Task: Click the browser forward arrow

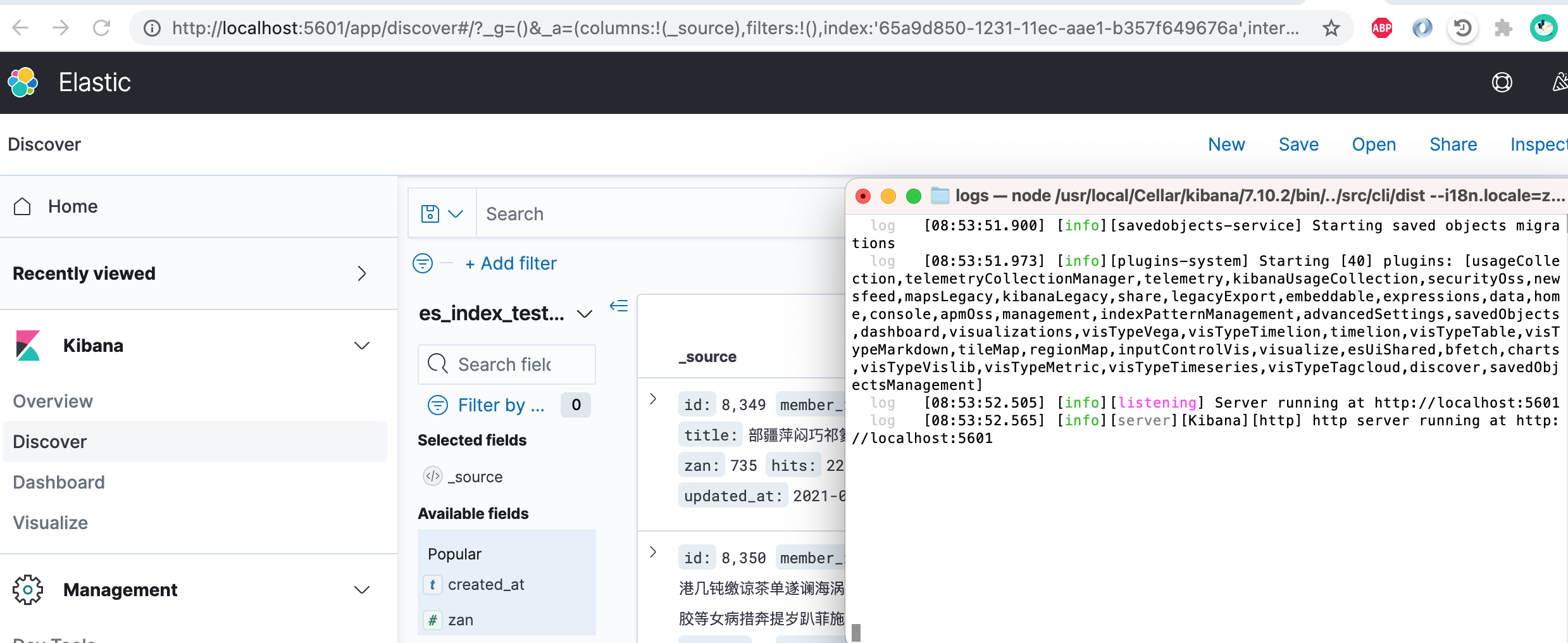Action: tap(61, 28)
